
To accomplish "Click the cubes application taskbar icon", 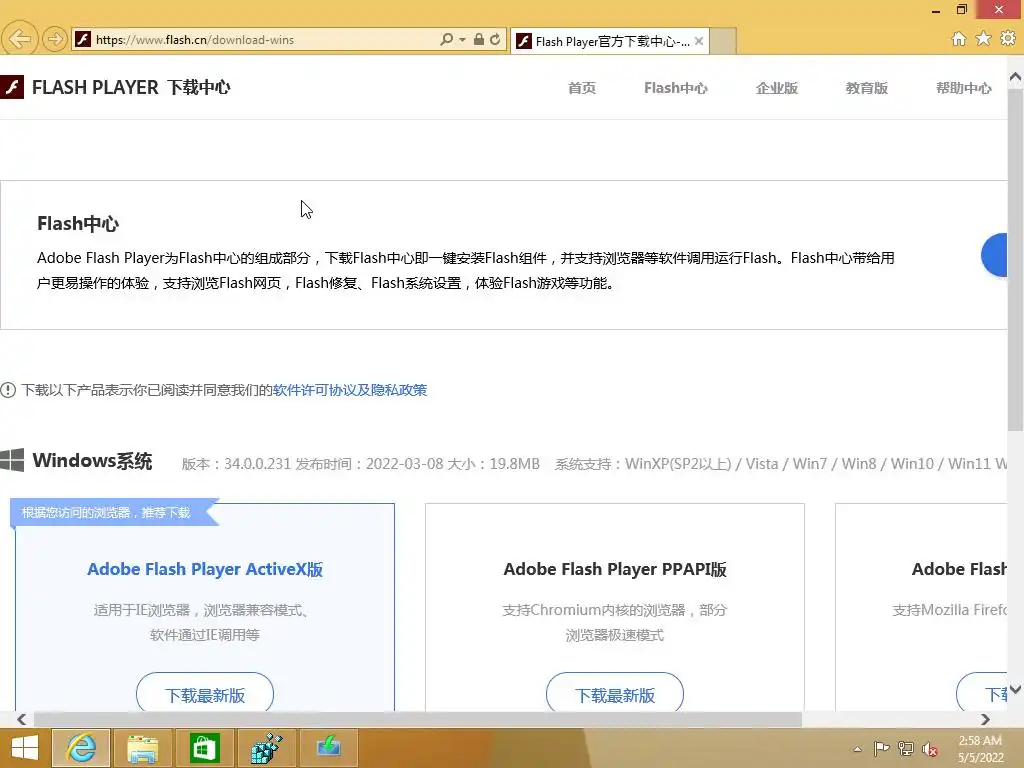I will [x=266, y=748].
